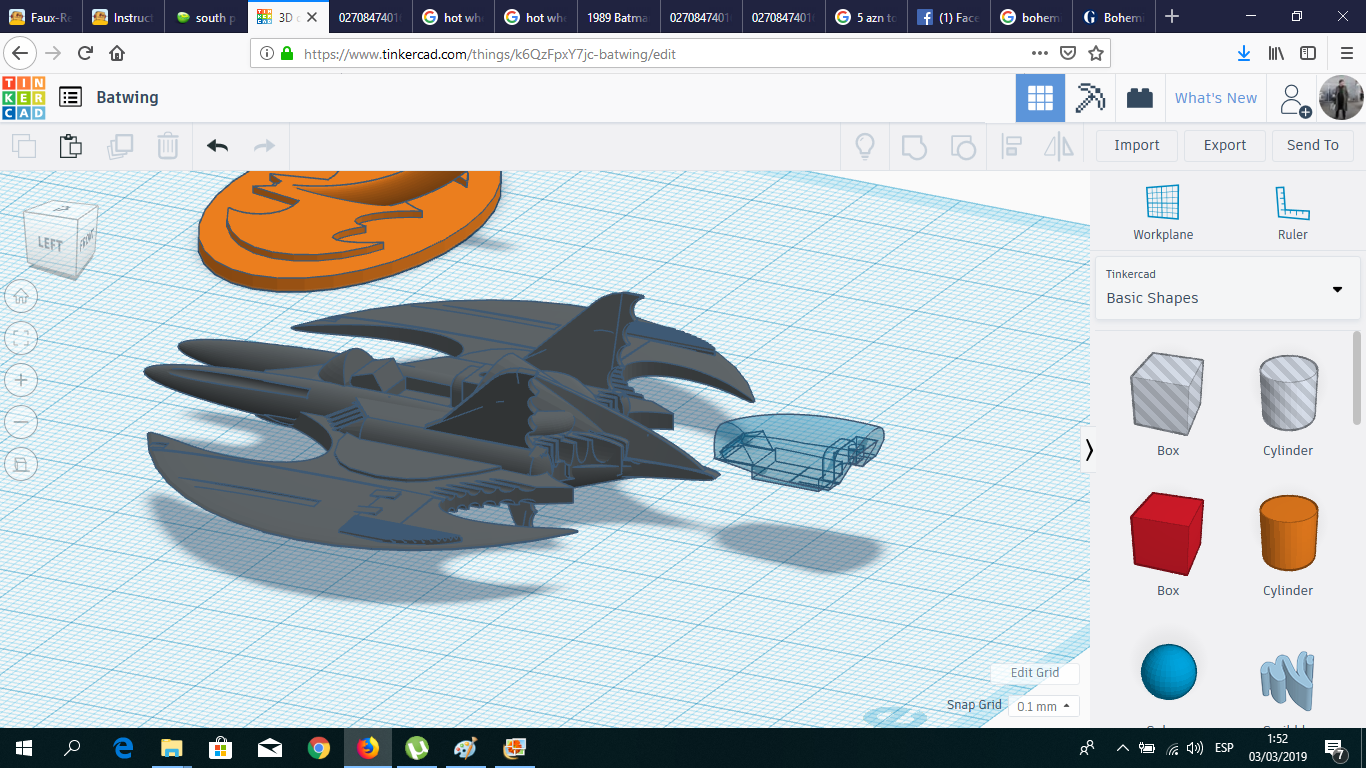The height and width of the screenshot is (768, 1366).
Task: Open a new browser tab
Action: point(1172,17)
